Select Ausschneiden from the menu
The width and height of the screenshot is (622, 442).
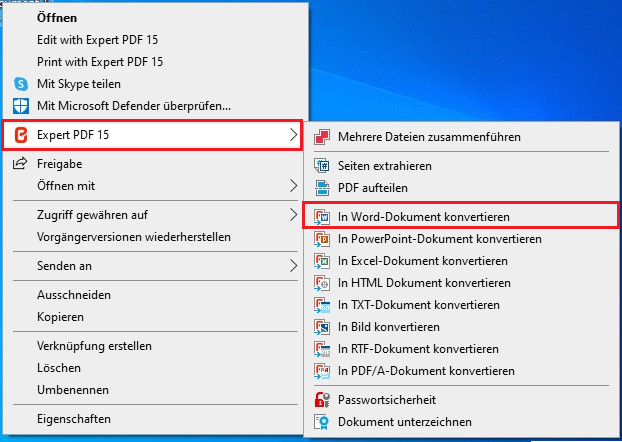click(74, 295)
